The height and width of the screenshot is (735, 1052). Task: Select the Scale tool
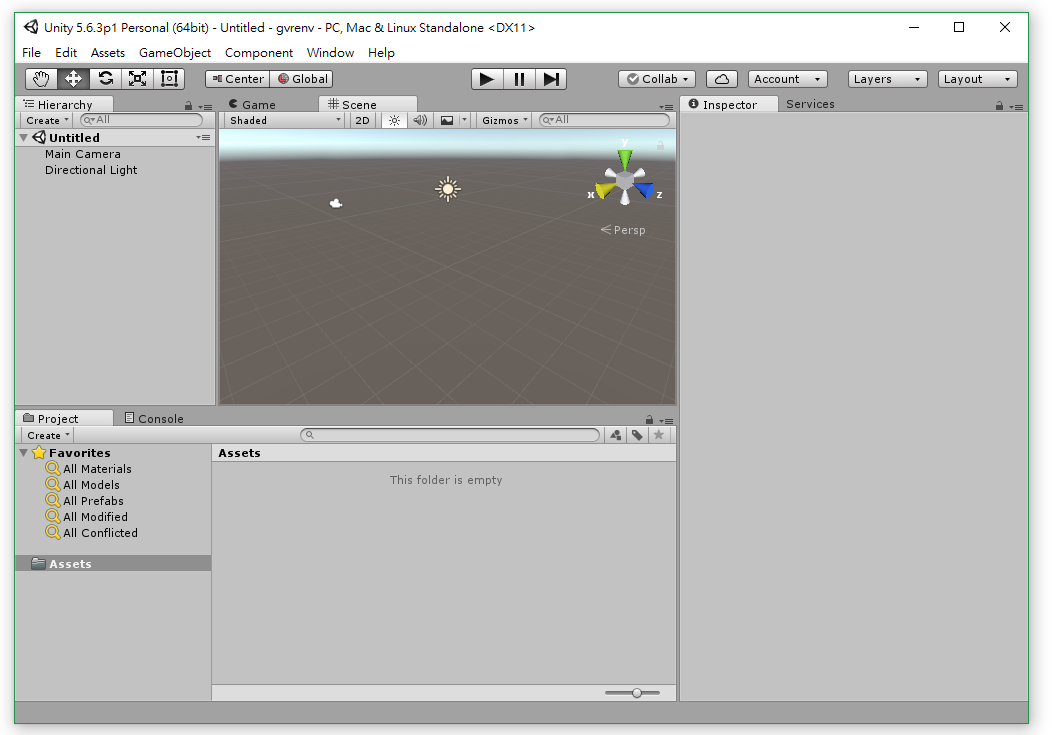tap(137, 79)
